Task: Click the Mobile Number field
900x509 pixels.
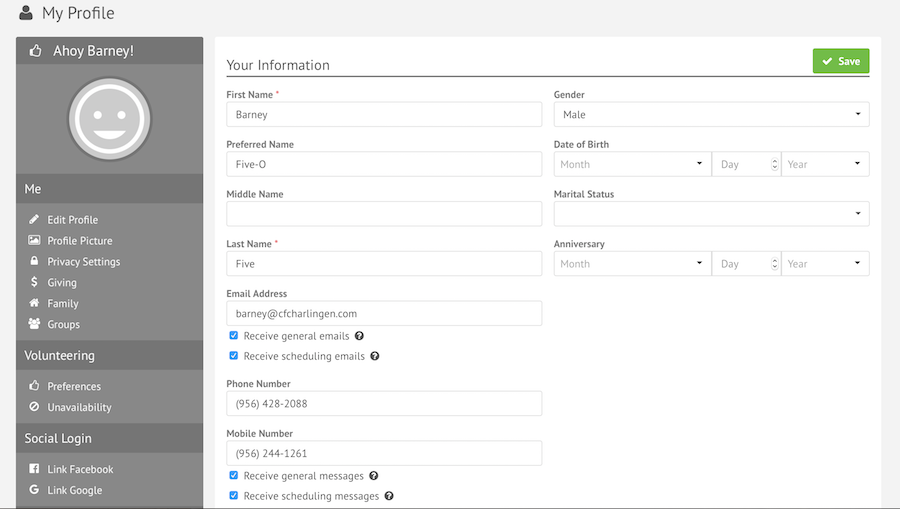Action: [384, 453]
